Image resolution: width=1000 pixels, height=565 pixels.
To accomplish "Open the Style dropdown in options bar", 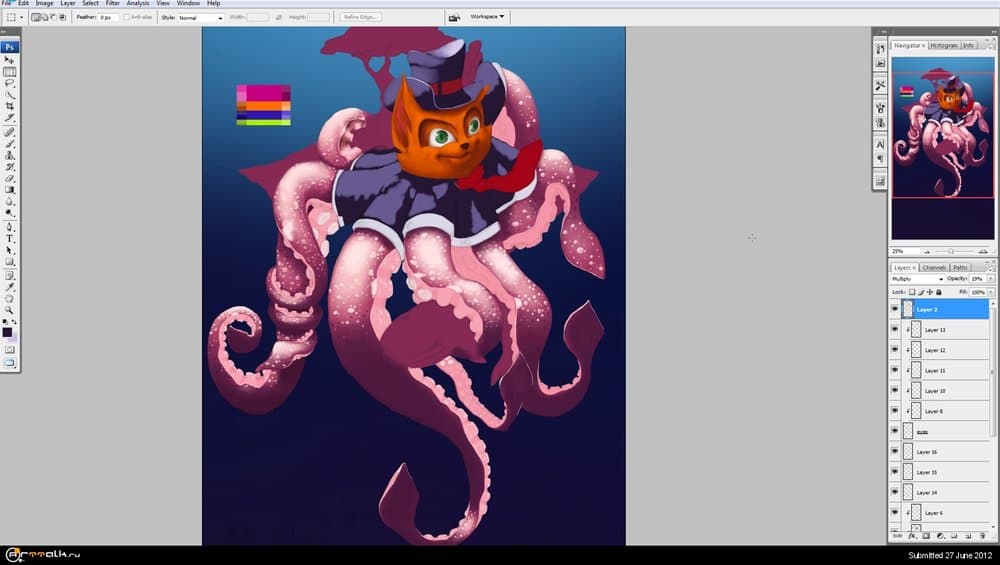I will pyautogui.click(x=200, y=17).
